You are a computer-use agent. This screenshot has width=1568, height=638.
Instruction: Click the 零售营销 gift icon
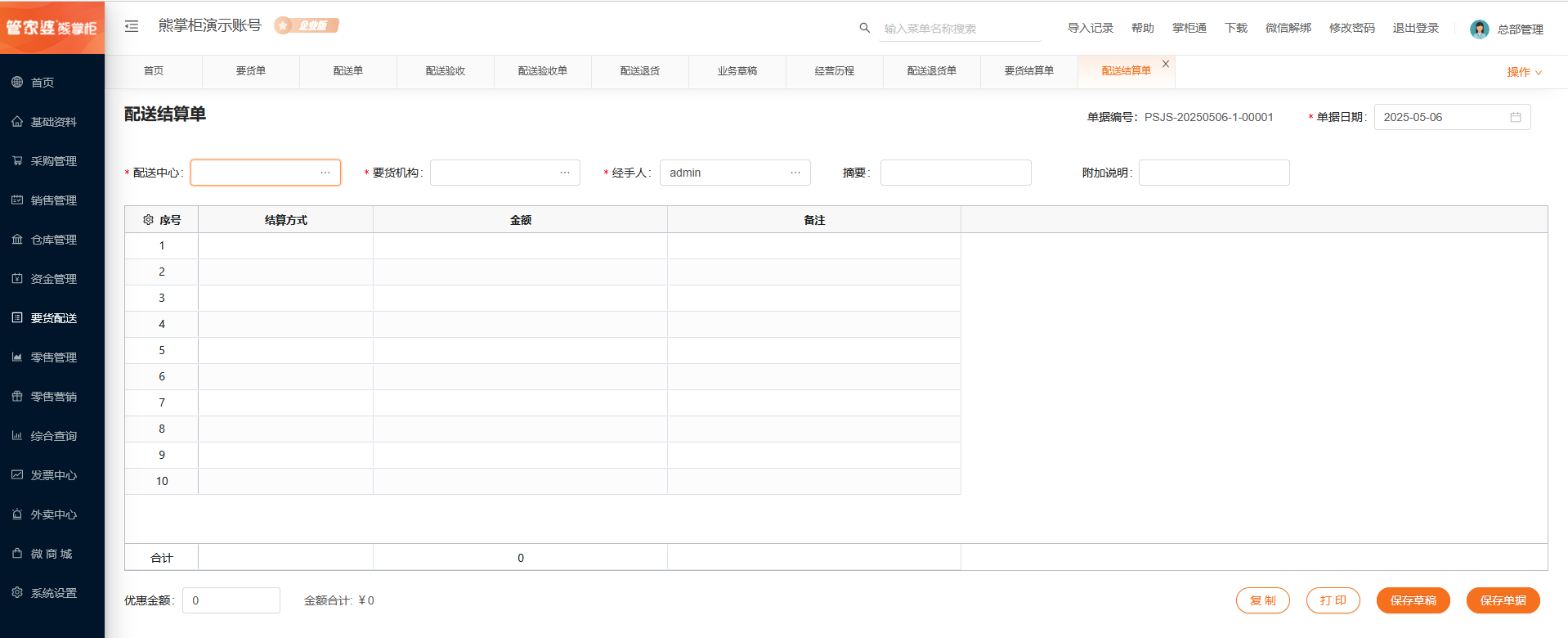17,396
